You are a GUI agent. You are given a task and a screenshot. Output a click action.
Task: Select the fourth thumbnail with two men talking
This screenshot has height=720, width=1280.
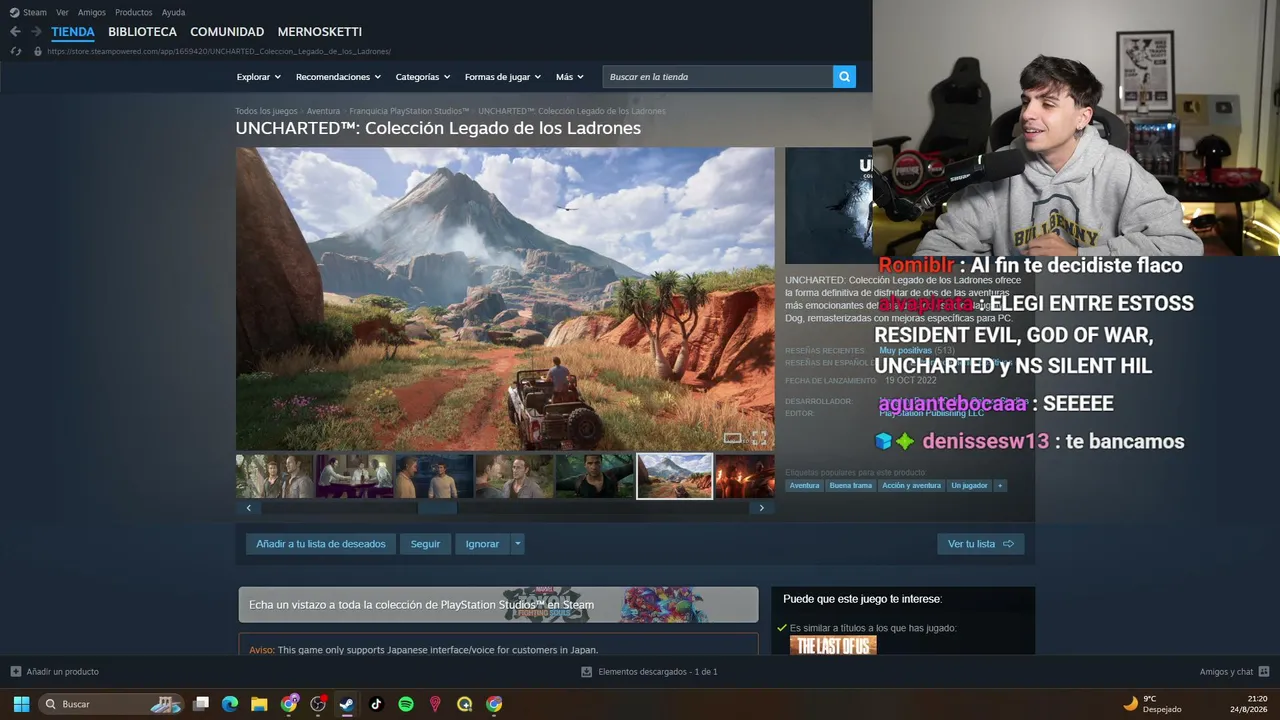[x=514, y=476]
